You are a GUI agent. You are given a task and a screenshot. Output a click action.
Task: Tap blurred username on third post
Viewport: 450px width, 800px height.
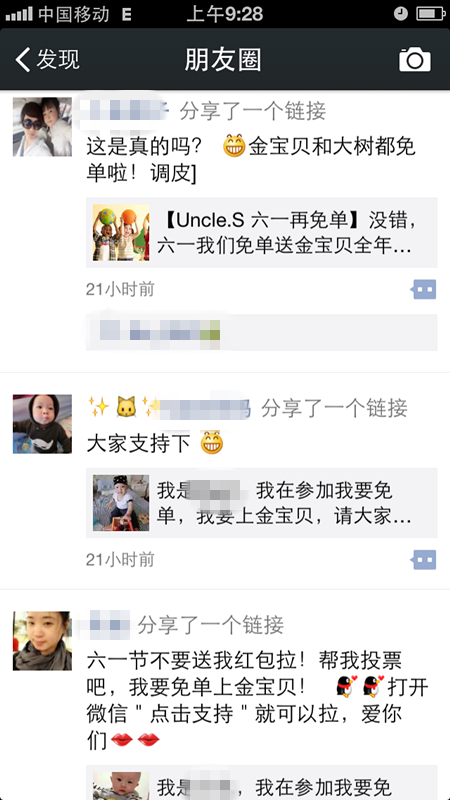pos(108,624)
